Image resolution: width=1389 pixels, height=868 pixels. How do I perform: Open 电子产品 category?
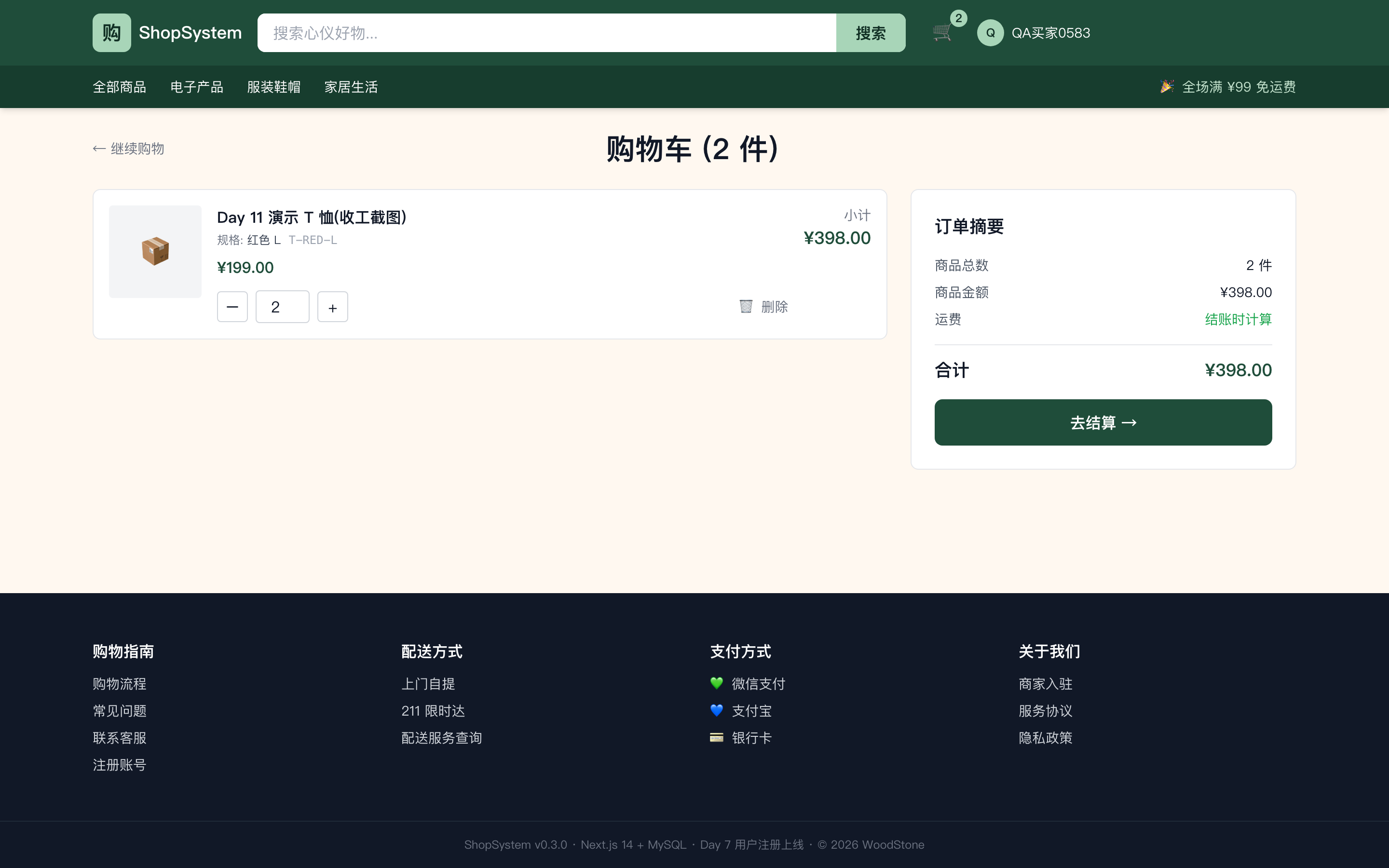(x=197, y=87)
